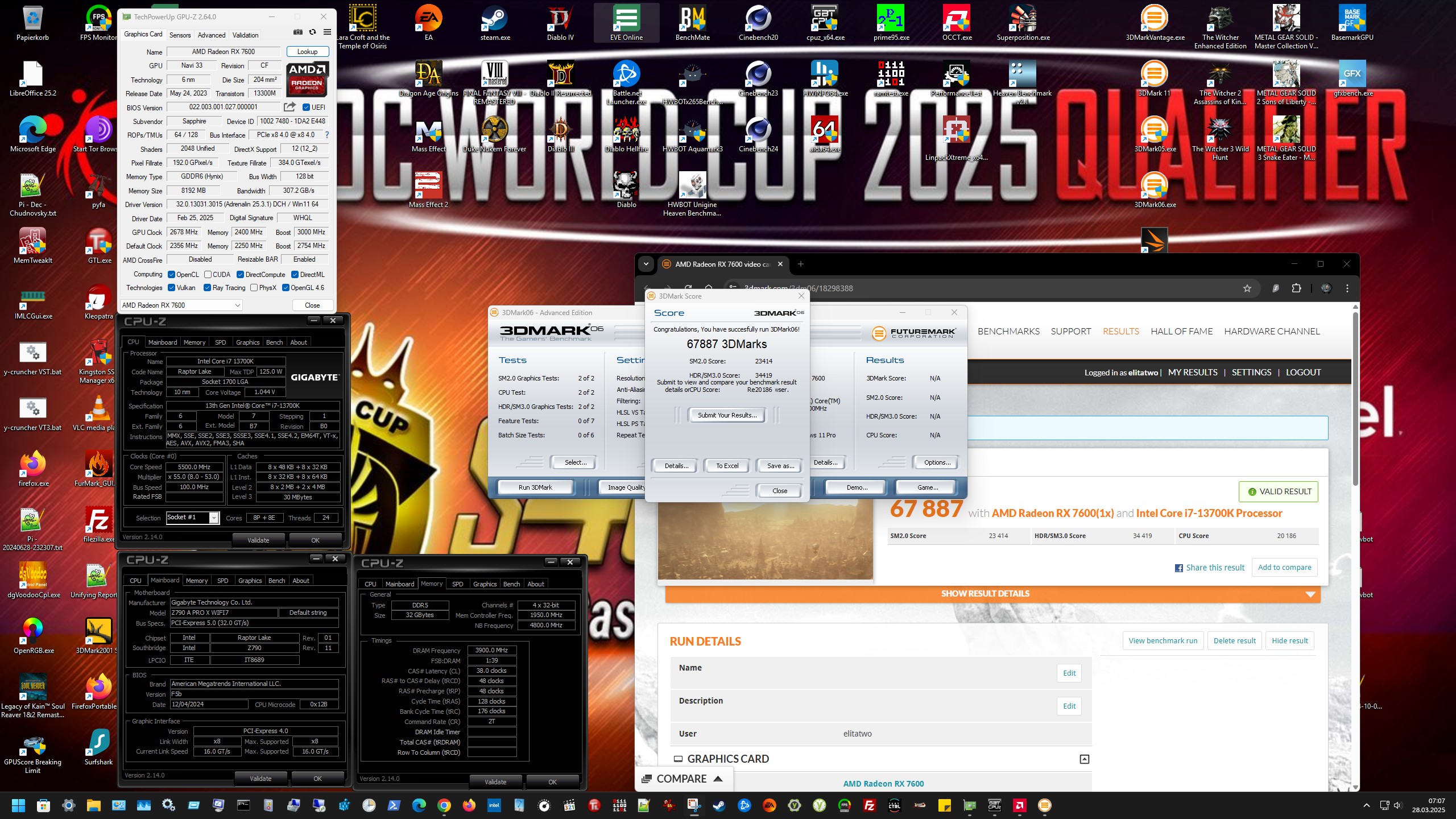Screen dimensions: 1456x819
Task: Open the HALL OF FAME menu on 3dmark.com
Action: coord(1181,332)
